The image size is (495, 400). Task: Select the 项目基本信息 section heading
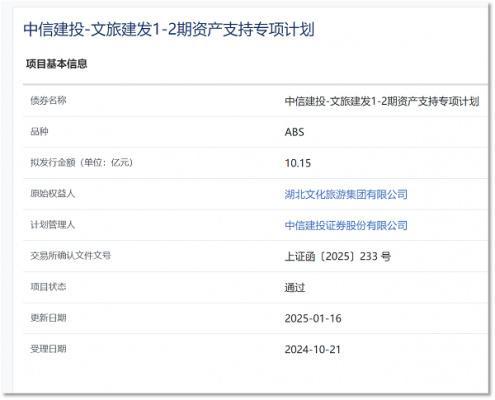(x=57, y=63)
